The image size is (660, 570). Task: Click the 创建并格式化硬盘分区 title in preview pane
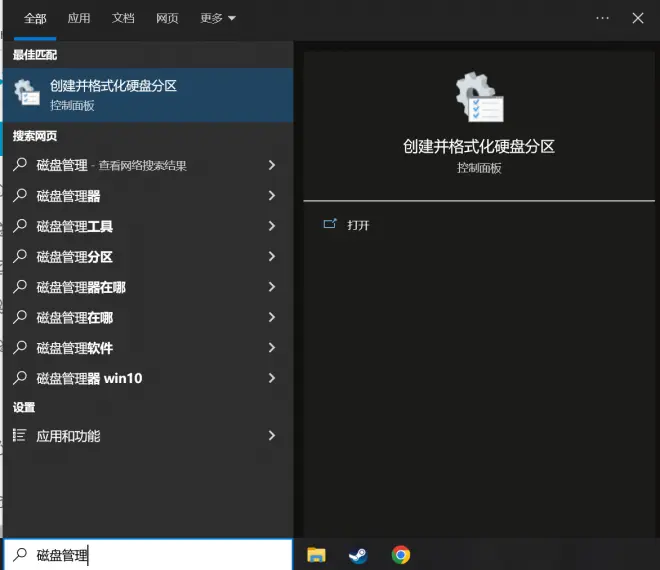pyautogui.click(x=479, y=146)
